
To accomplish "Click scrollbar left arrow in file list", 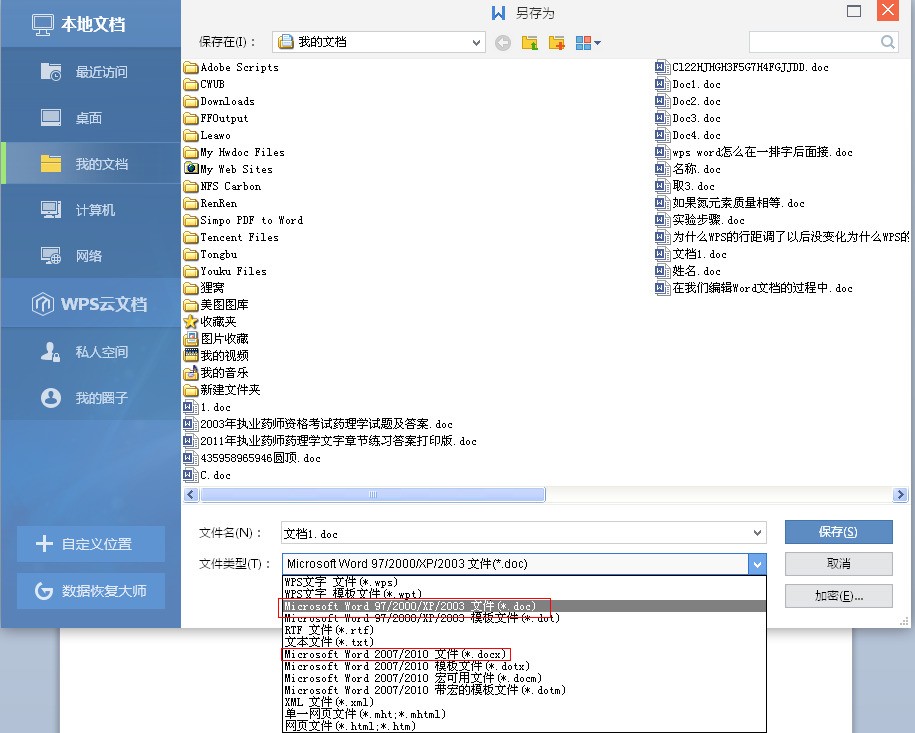I will tap(191, 495).
